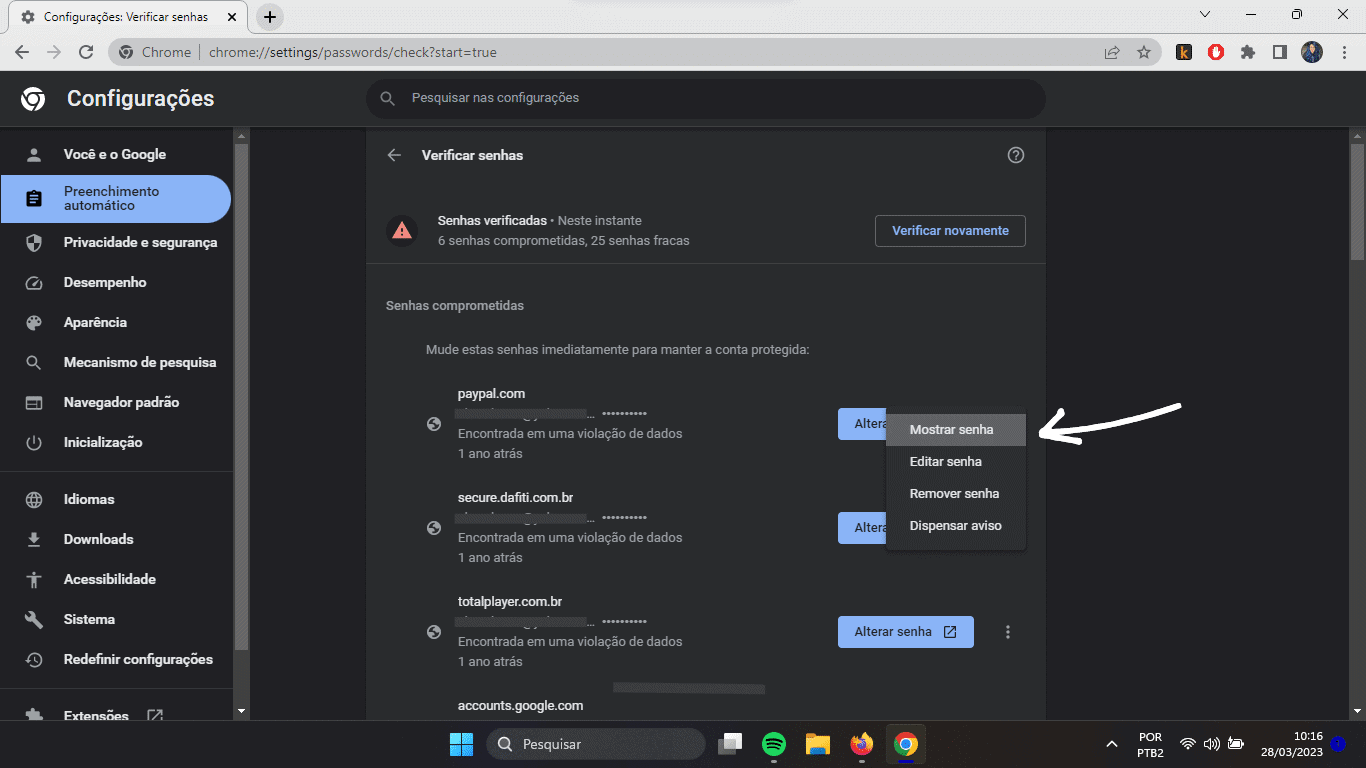Open Windows Start menu

(x=461, y=744)
